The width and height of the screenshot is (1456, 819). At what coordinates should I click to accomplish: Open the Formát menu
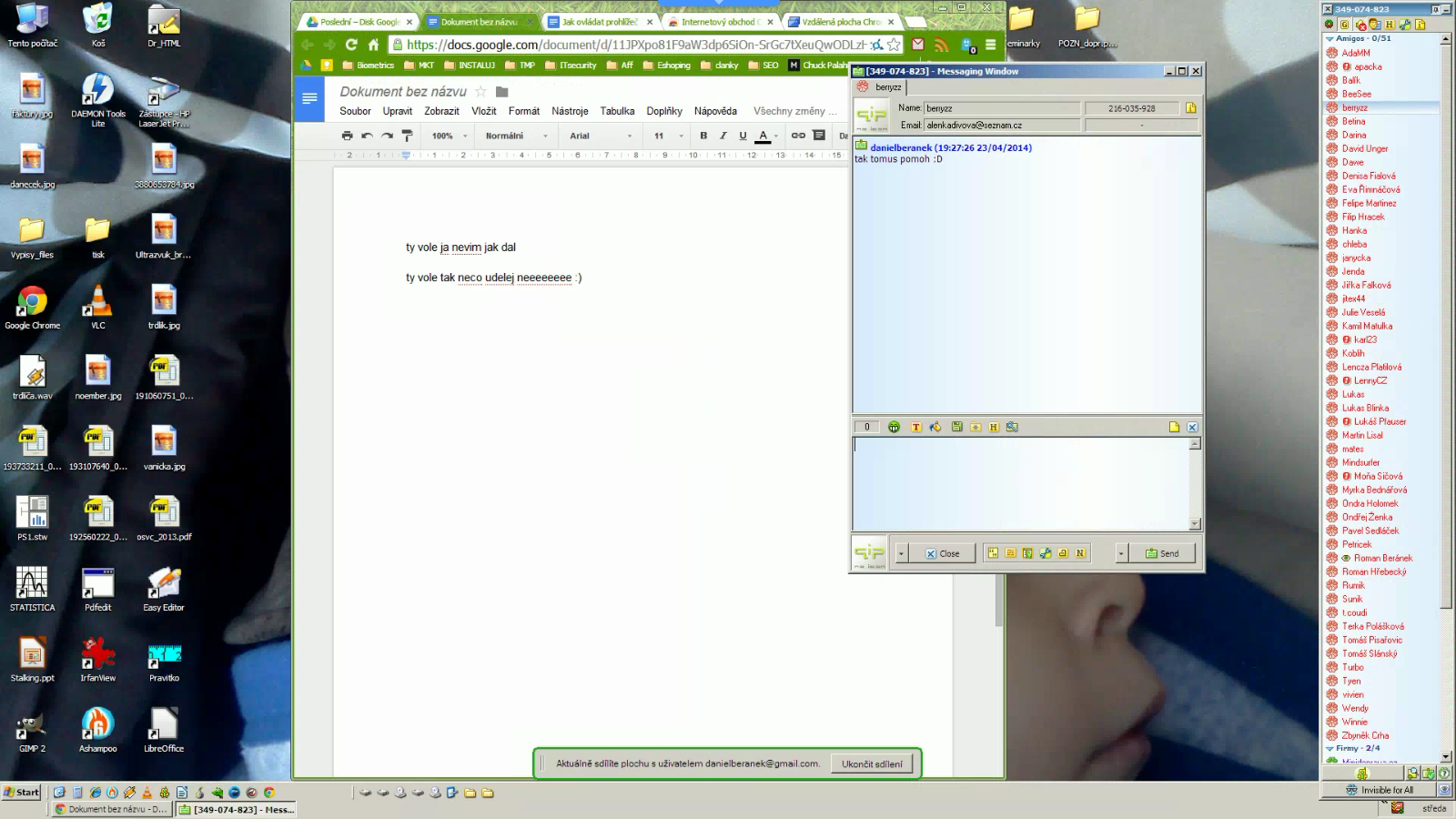tap(524, 111)
